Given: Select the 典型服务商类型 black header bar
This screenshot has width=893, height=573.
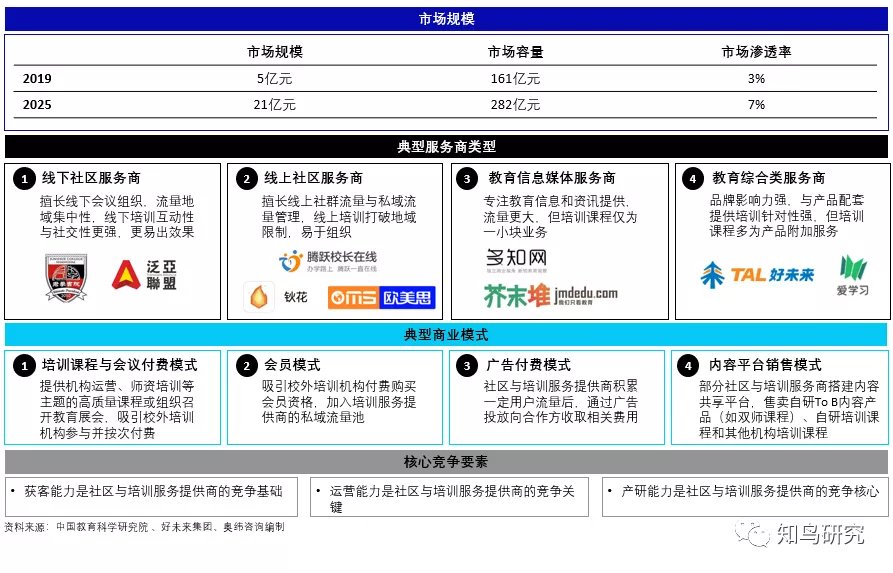Looking at the screenshot, I should pos(446,147).
